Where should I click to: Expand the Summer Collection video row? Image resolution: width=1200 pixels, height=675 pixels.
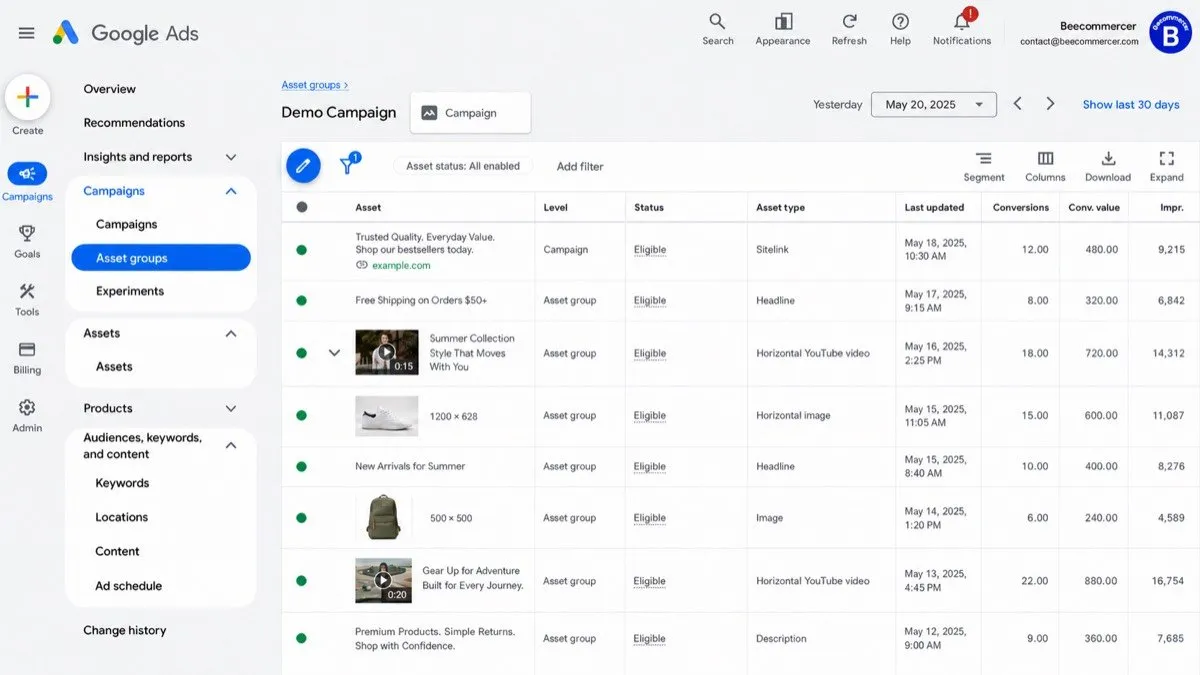(x=334, y=353)
